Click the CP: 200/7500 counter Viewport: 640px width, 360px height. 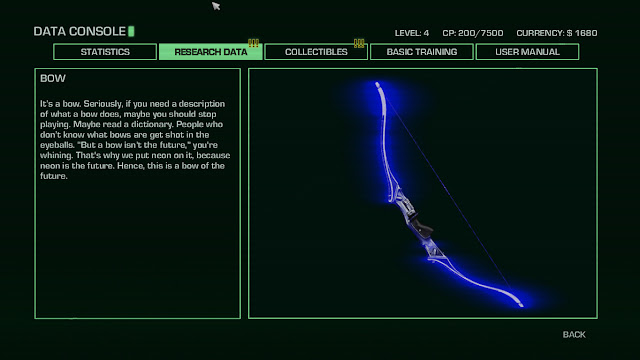473,33
